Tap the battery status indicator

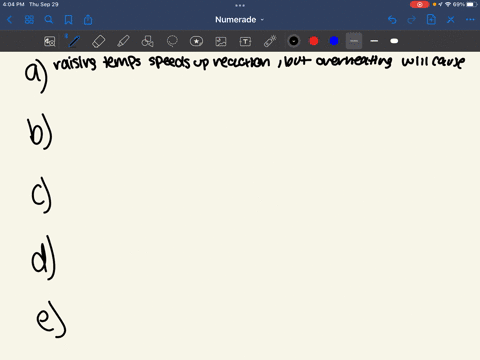(x=472, y=4)
